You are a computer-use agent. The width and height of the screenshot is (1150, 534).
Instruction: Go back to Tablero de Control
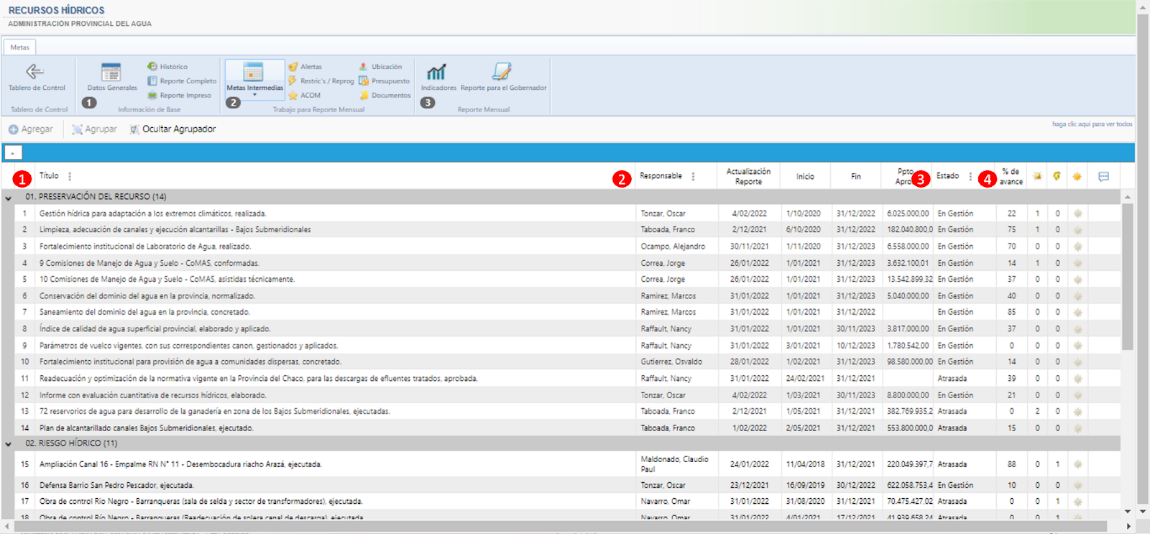(x=37, y=78)
